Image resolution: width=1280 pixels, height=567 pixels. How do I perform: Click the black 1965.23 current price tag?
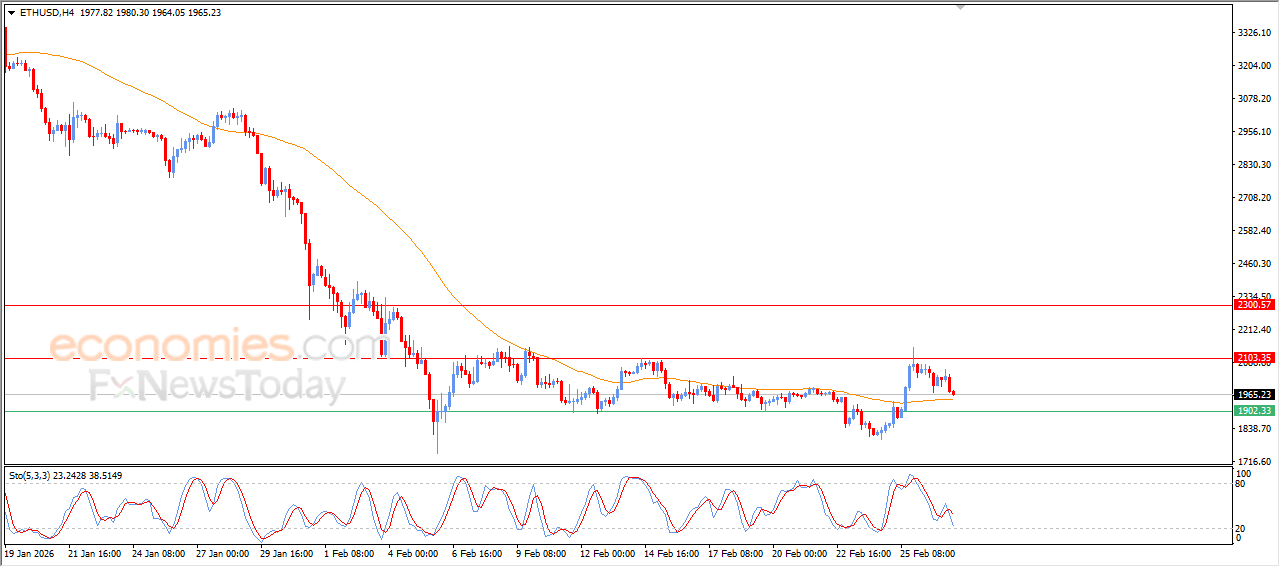(x=1253, y=395)
